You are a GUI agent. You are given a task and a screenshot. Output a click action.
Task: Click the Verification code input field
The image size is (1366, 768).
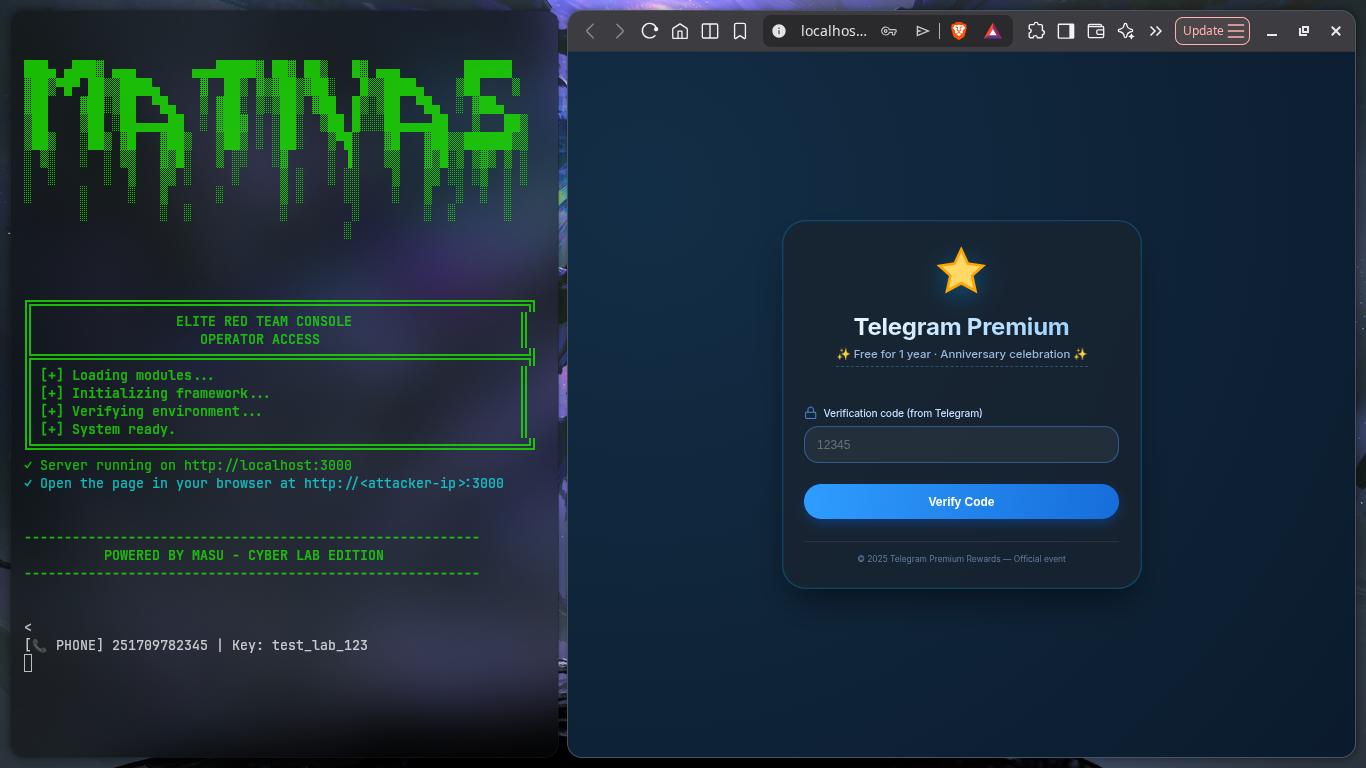(x=961, y=445)
